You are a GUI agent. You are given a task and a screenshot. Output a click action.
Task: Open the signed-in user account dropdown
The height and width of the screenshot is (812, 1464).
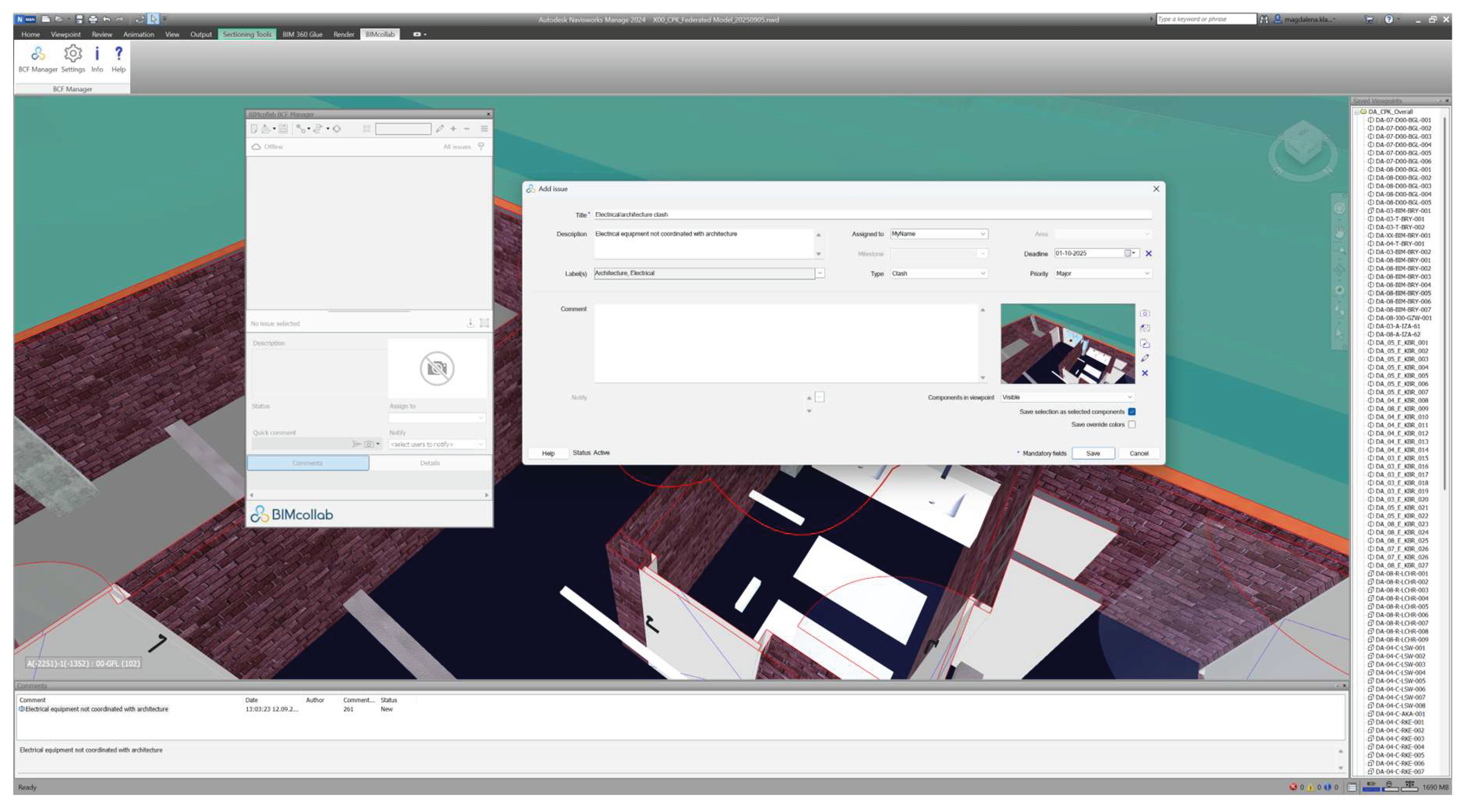point(1306,19)
